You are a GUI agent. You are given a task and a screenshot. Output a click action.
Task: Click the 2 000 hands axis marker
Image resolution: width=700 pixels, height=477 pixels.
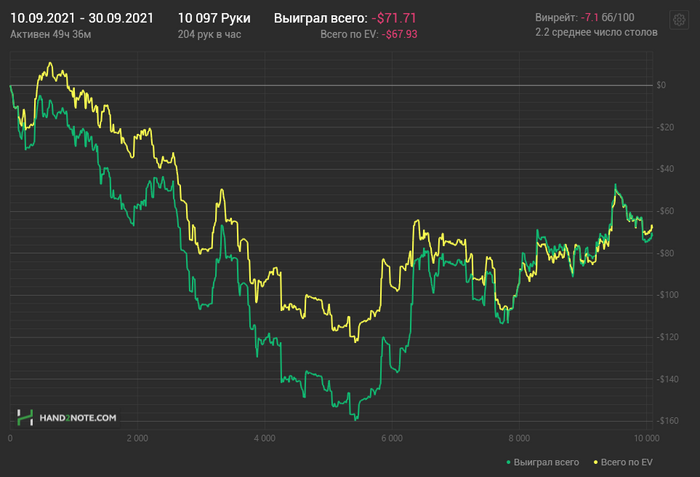137,439
